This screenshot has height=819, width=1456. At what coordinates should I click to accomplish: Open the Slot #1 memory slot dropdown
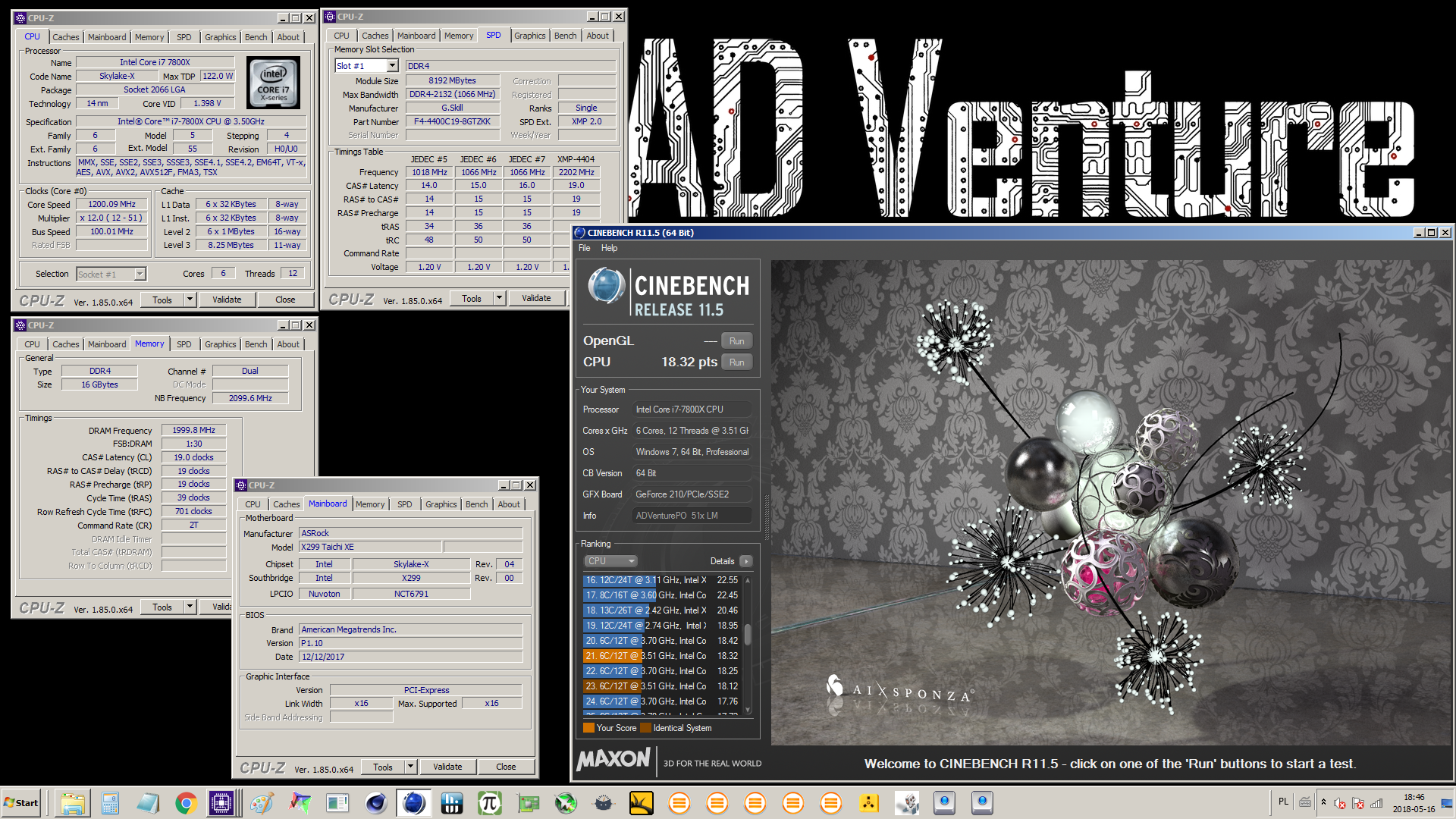pos(393,66)
